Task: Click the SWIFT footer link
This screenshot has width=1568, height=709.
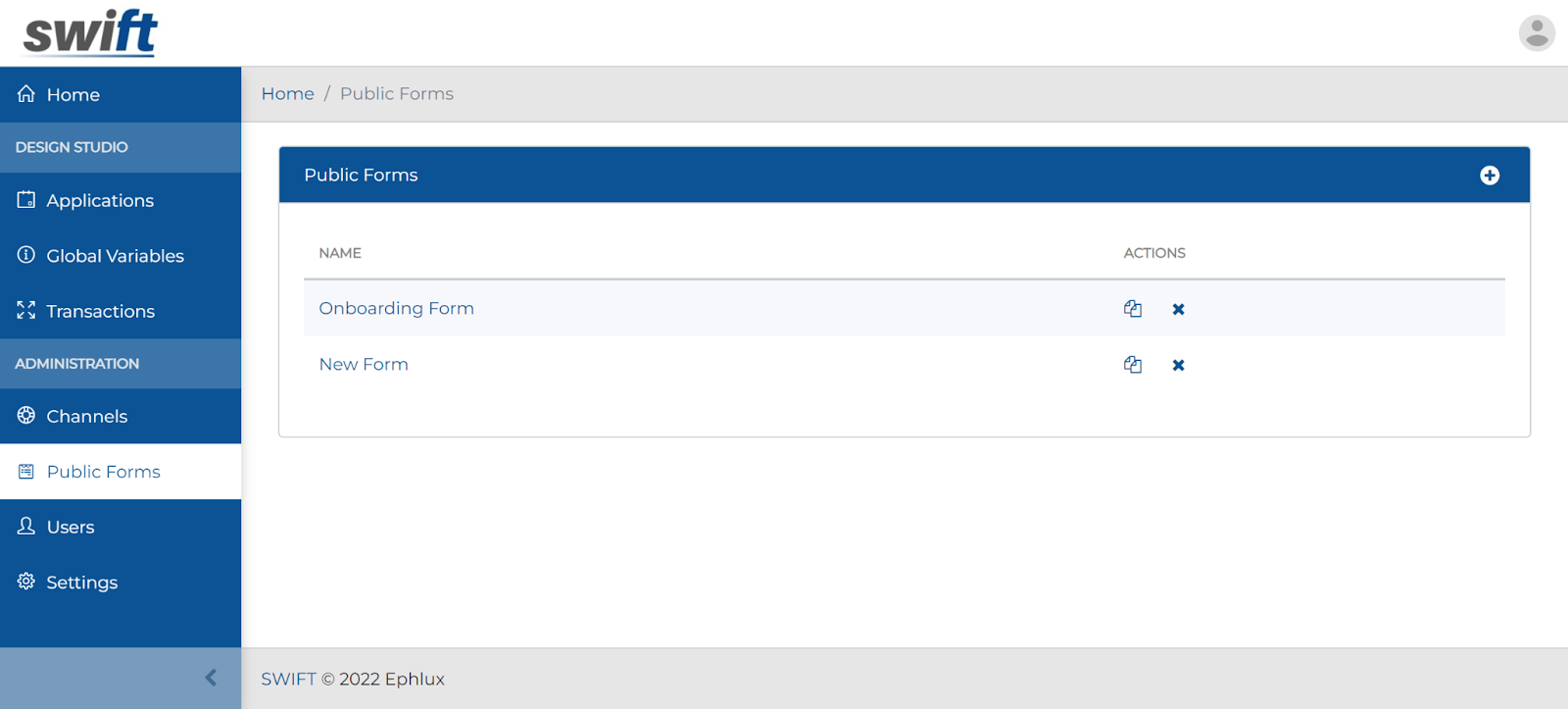Action: 288,680
